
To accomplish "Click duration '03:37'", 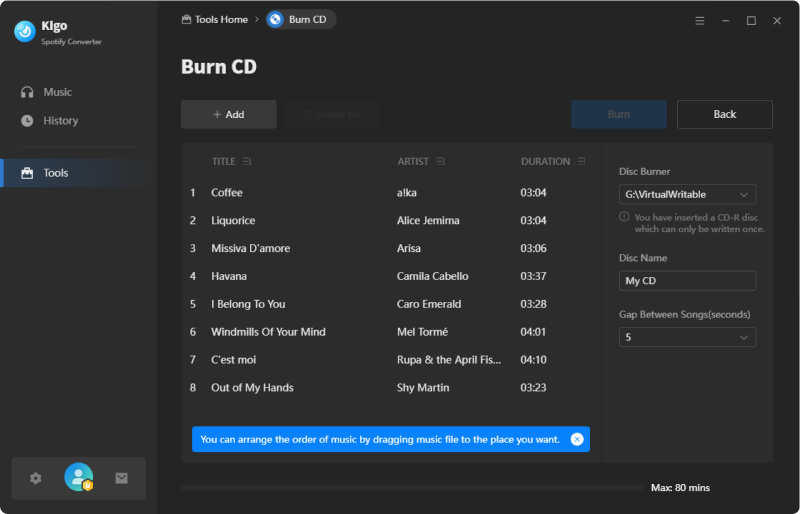I will point(533,276).
